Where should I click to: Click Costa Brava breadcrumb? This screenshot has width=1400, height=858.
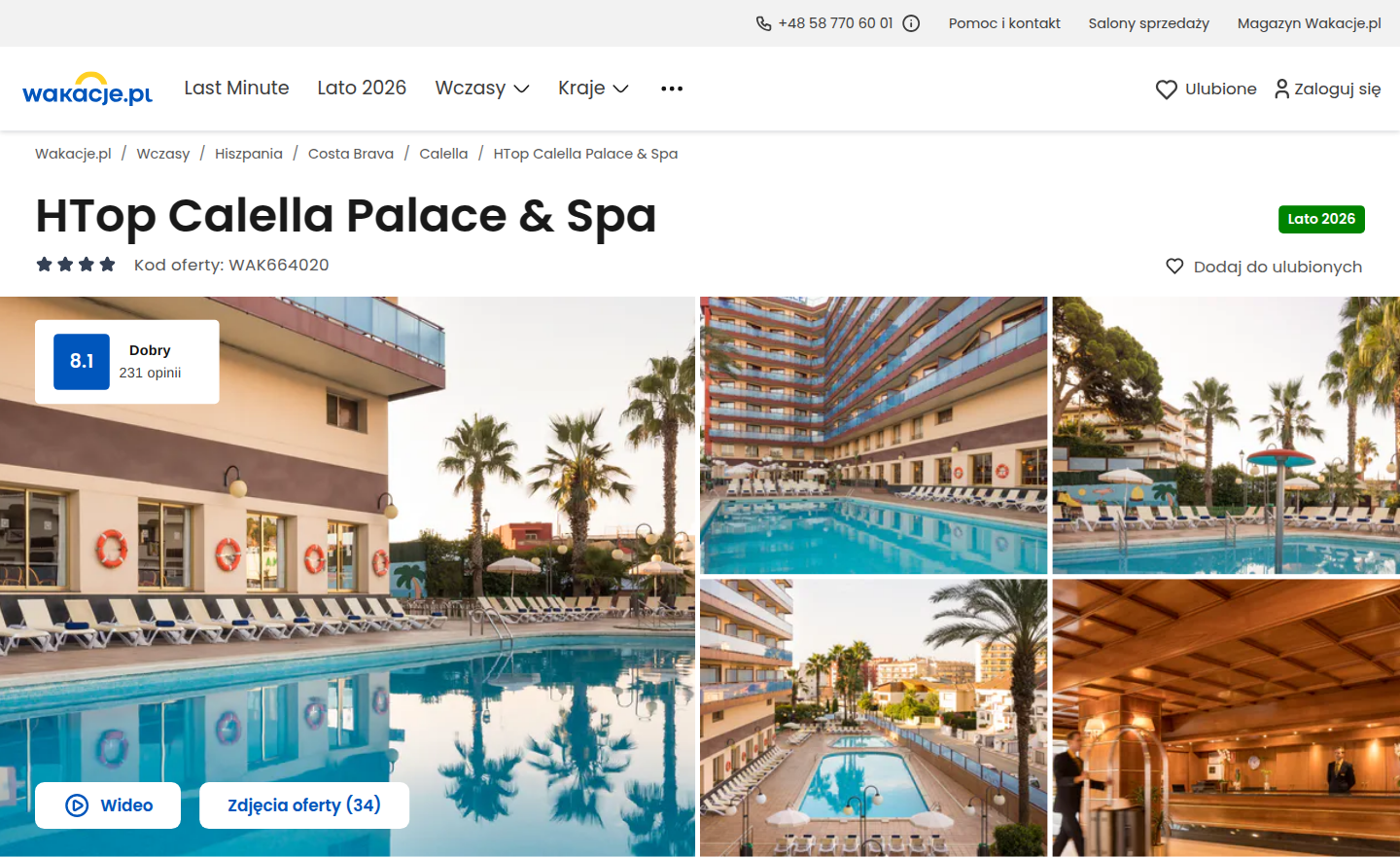pos(351,154)
